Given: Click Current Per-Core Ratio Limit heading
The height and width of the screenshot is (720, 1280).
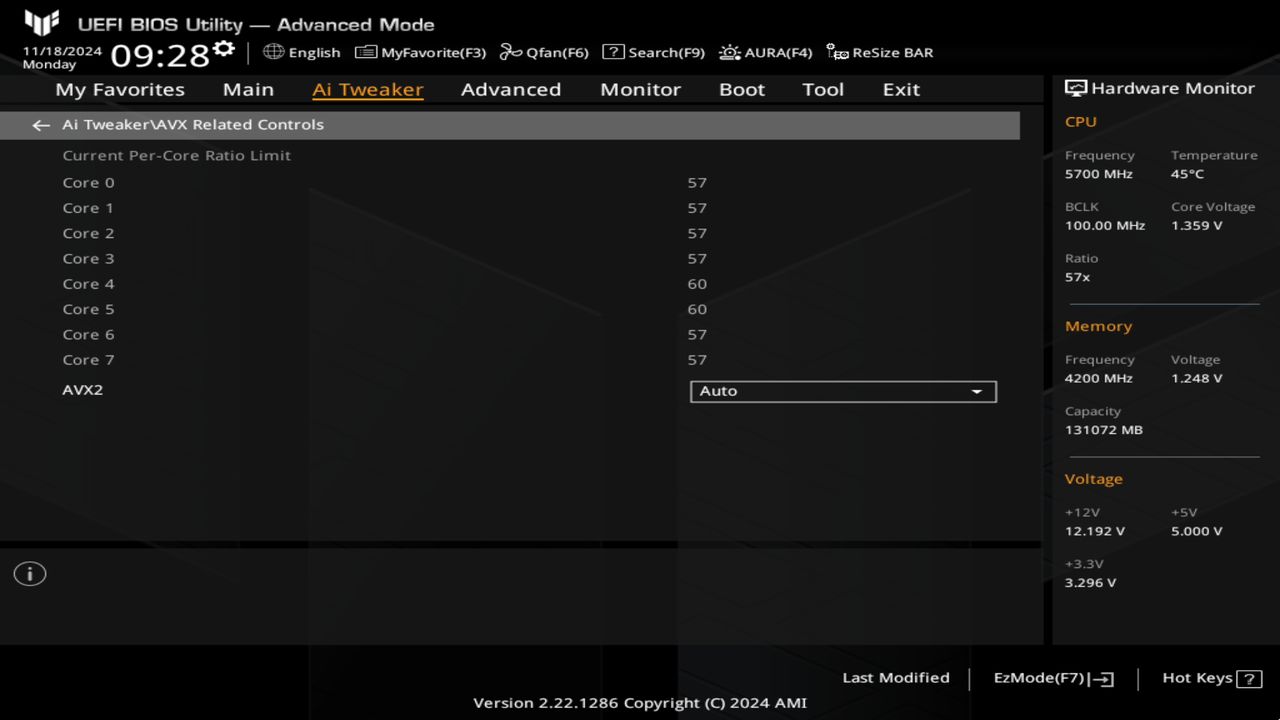Looking at the screenshot, I should pos(177,156).
